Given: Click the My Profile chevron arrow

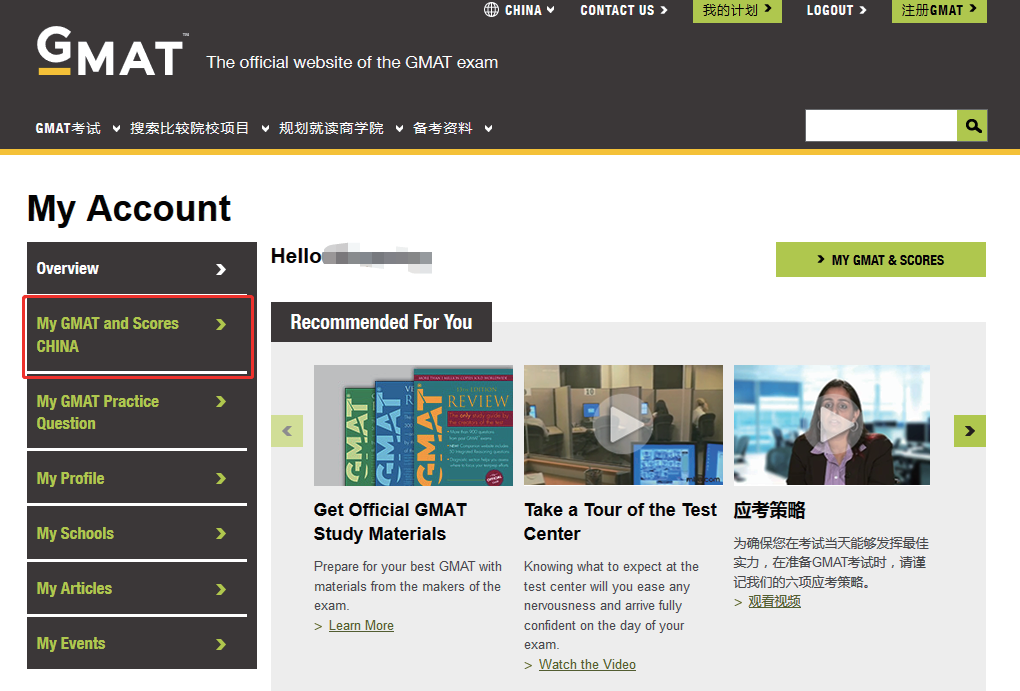Looking at the screenshot, I should (221, 479).
